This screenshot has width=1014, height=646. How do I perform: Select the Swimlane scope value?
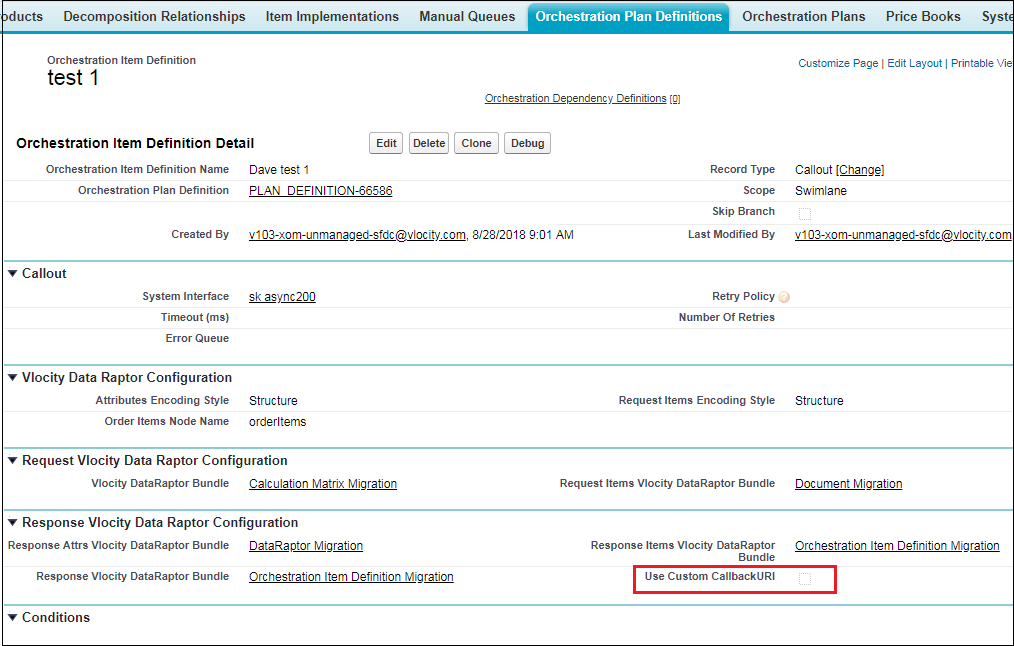point(821,191)
